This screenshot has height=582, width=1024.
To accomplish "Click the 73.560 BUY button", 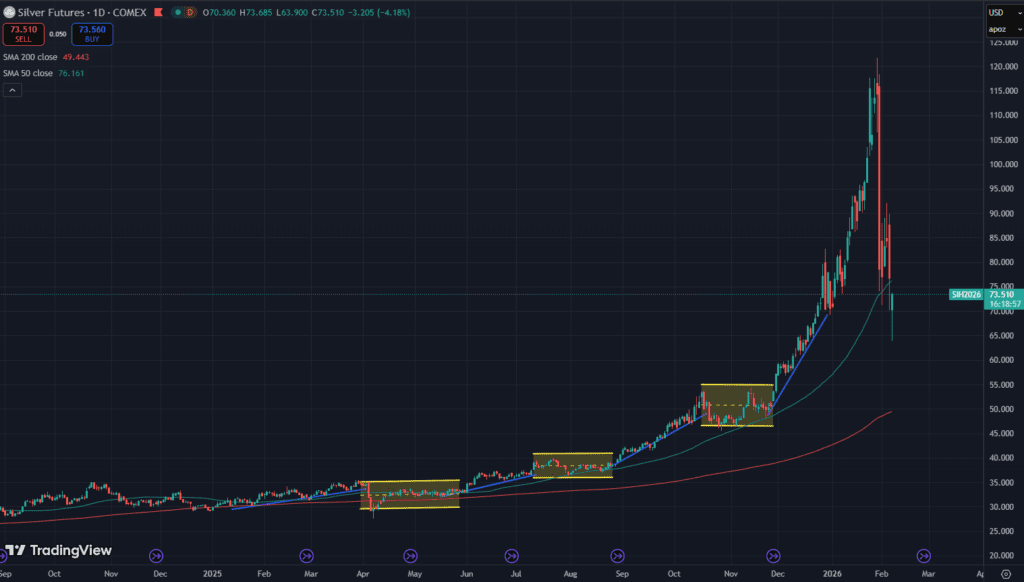I will click(92, 34).
